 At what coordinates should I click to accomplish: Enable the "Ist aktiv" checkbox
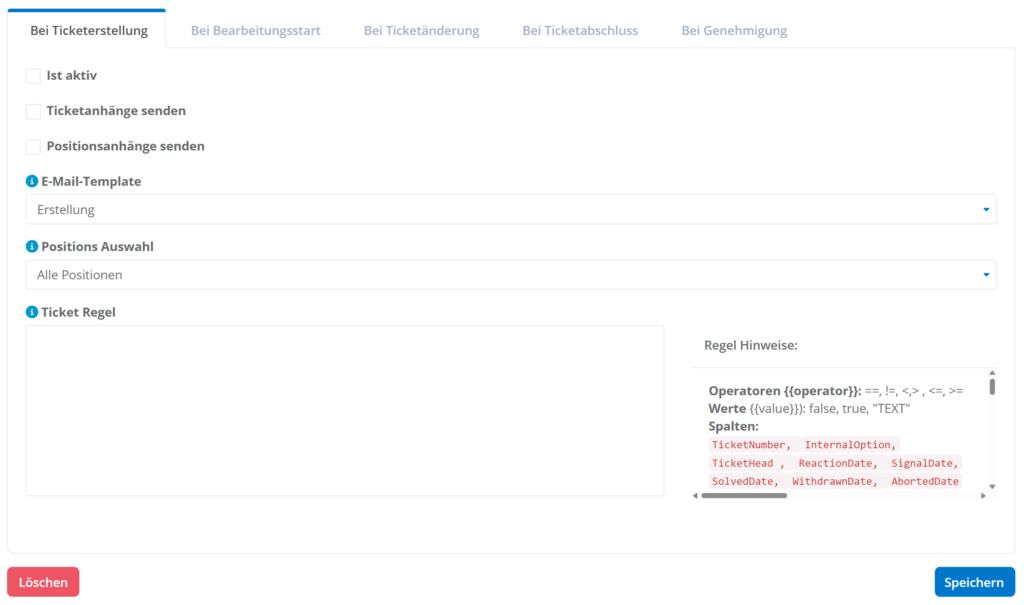(33, 76)
